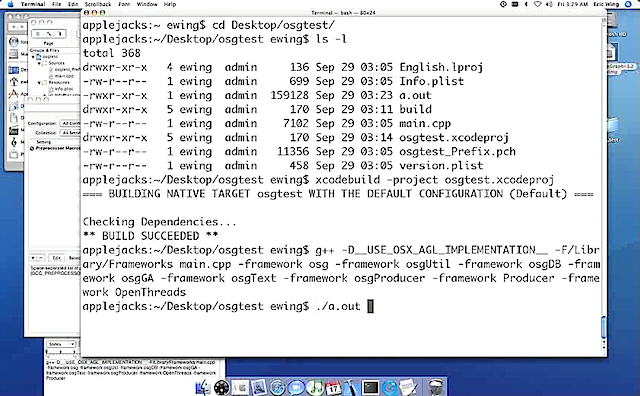Open the Apple menu

coord(11,4)
